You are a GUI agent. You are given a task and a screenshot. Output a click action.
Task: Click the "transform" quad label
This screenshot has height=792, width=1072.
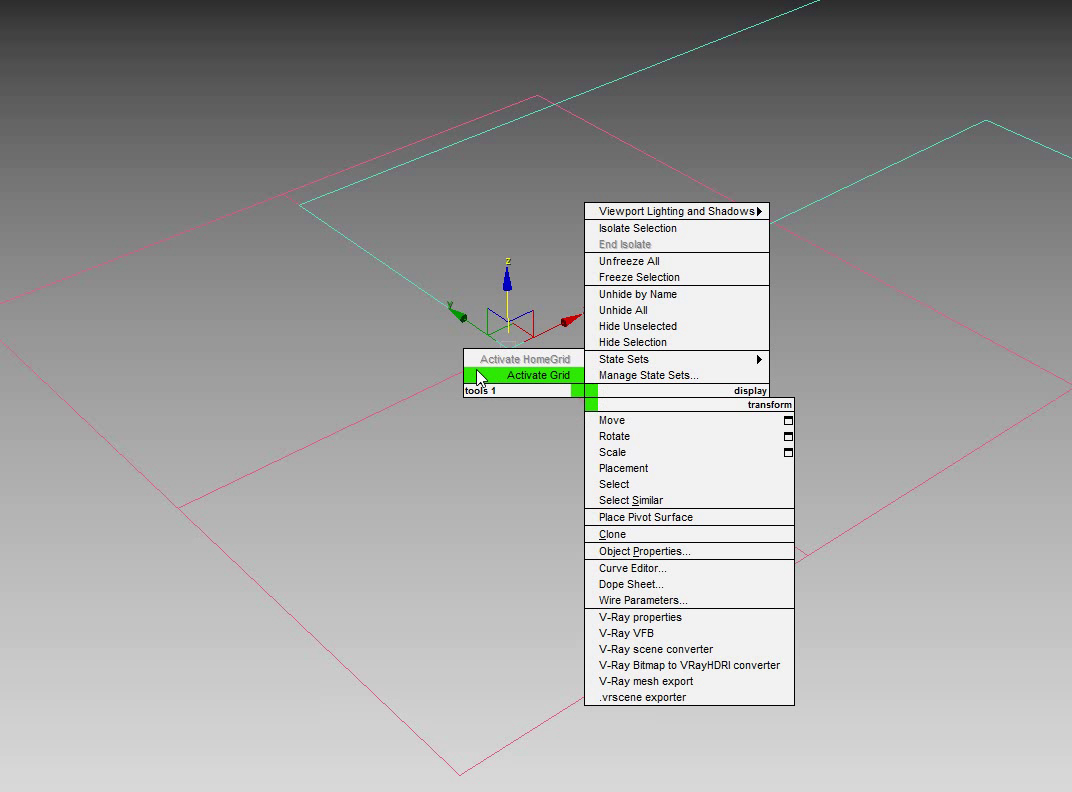(x=770, y=405)
